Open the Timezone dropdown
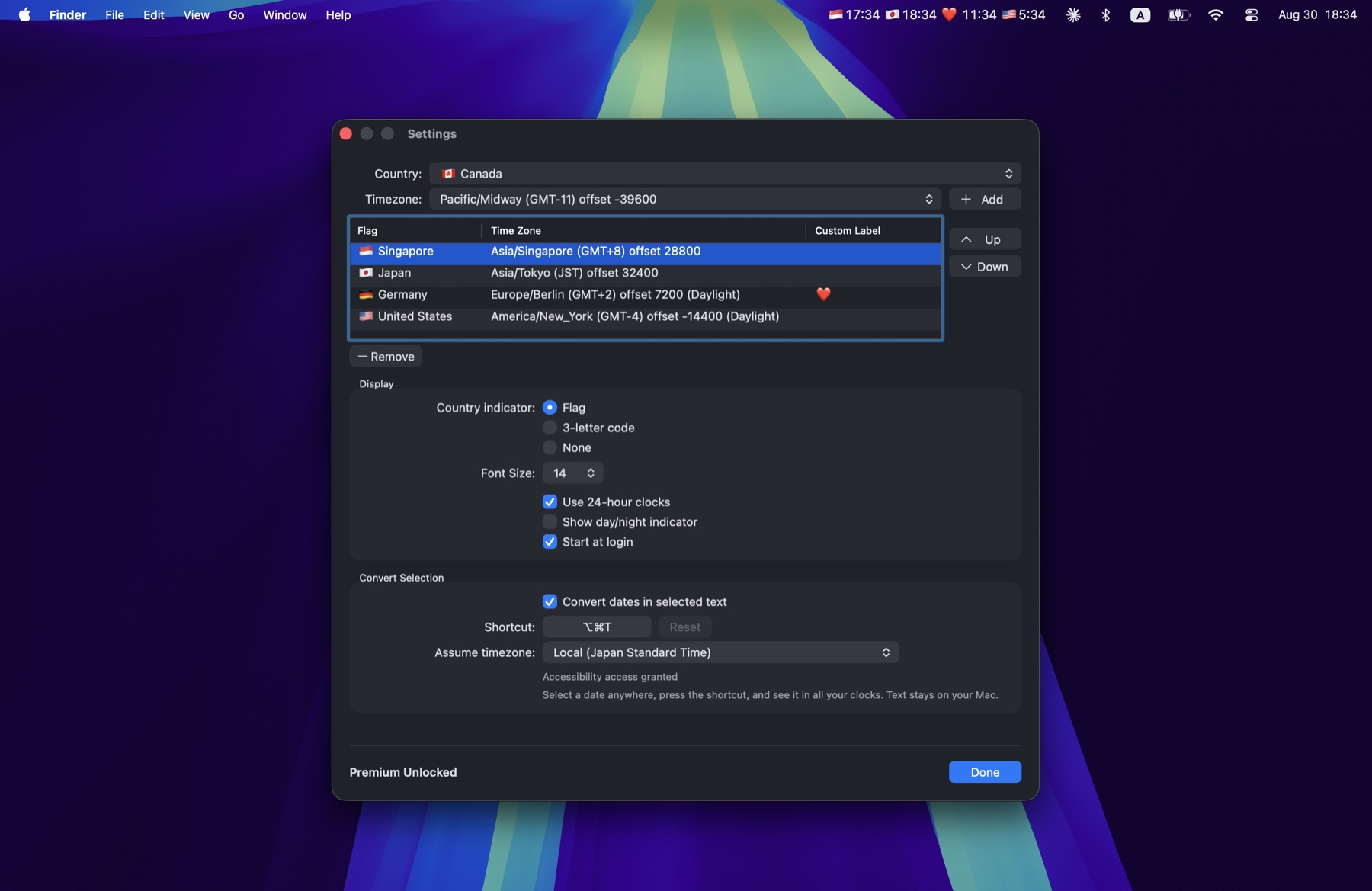The image size is (1372, 891). [685, 199]
